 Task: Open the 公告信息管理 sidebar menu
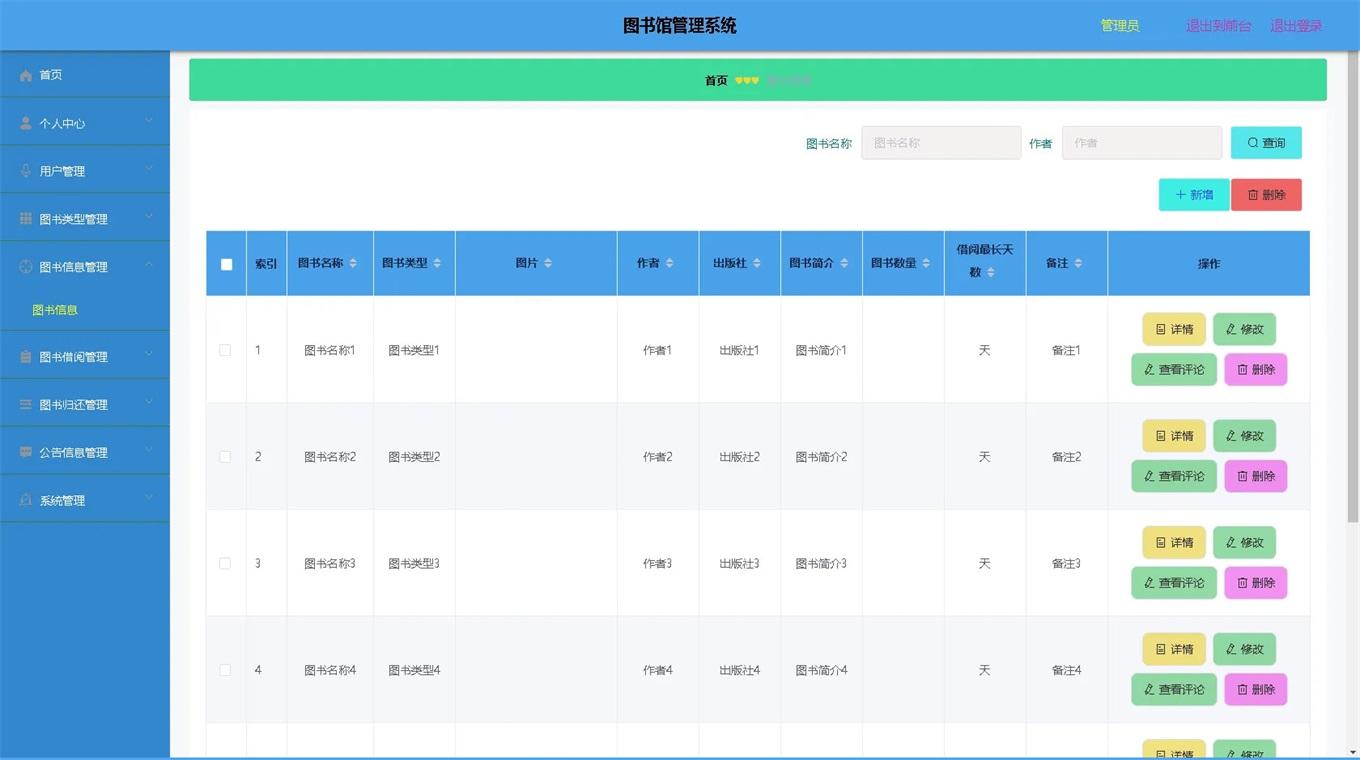coord(85,452)
